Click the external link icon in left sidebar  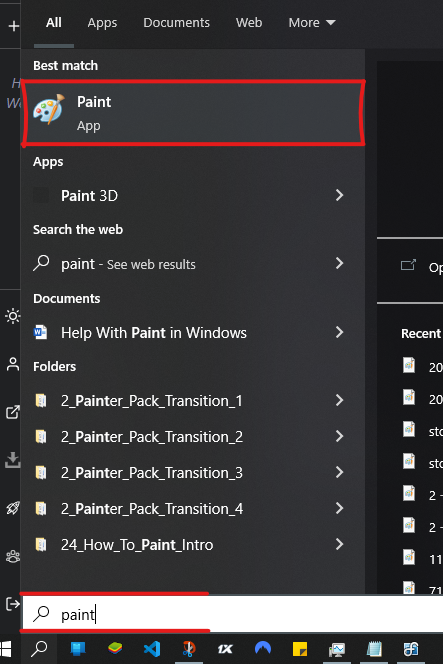[13, 412]
